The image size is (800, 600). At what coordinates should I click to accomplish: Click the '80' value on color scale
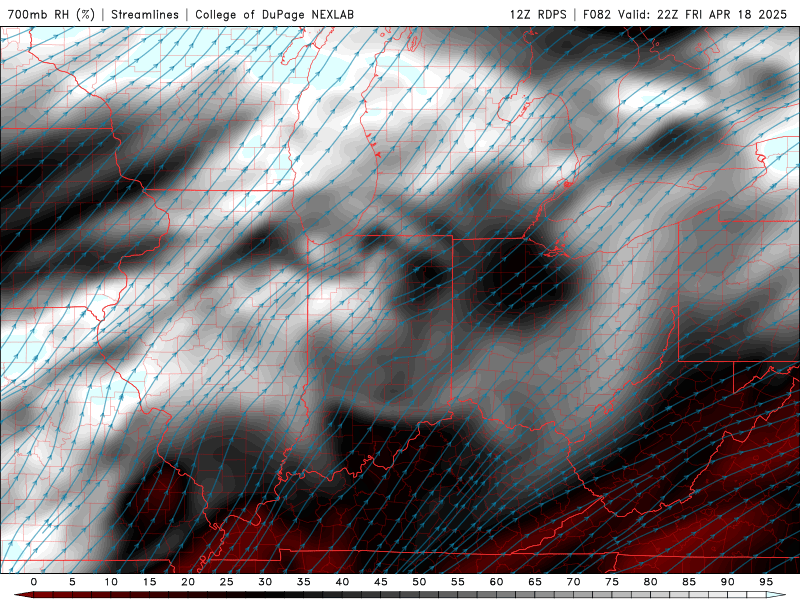click(x=651, y=582)
